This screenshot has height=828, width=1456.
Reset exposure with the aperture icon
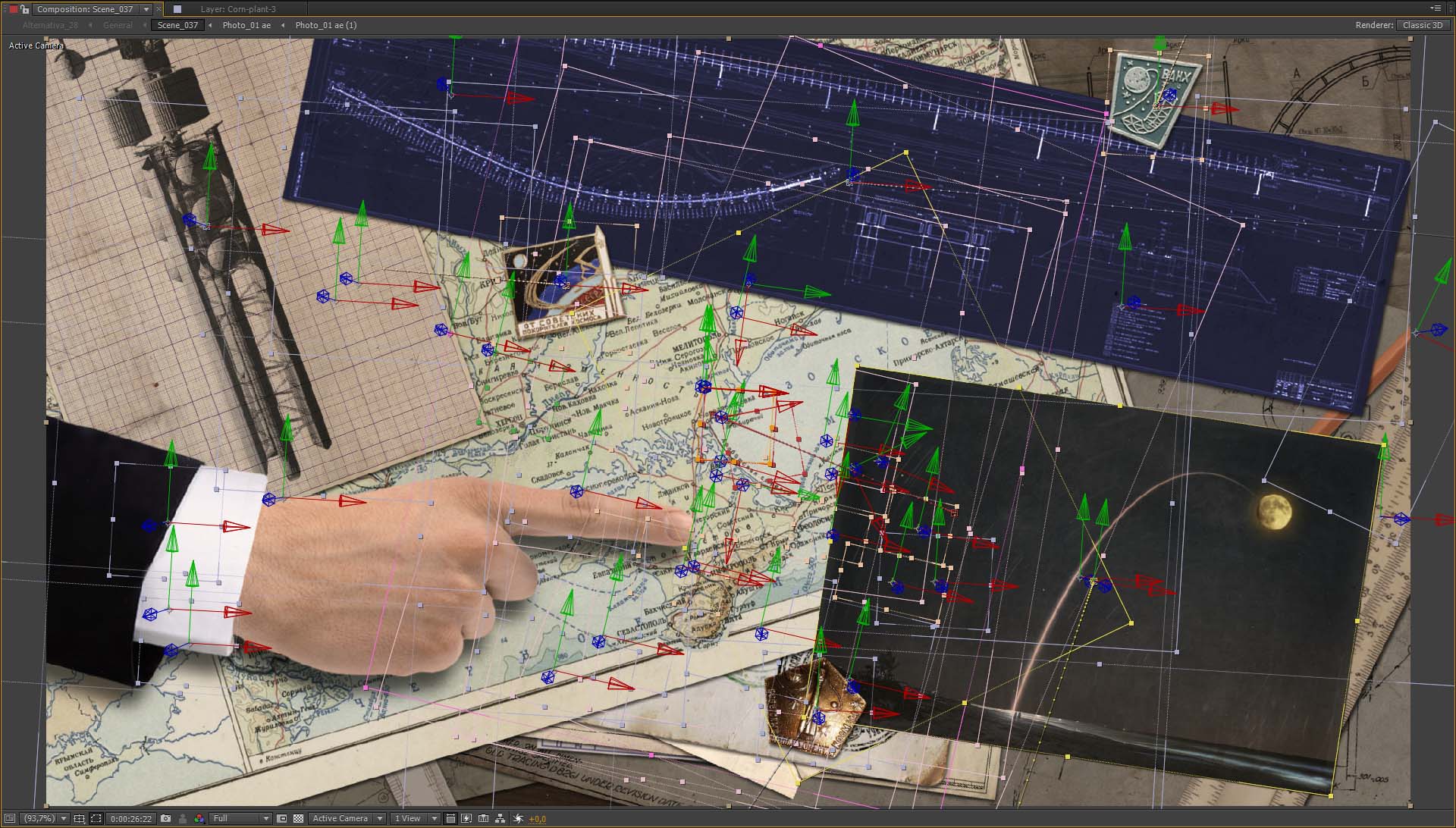click(518, 818)
